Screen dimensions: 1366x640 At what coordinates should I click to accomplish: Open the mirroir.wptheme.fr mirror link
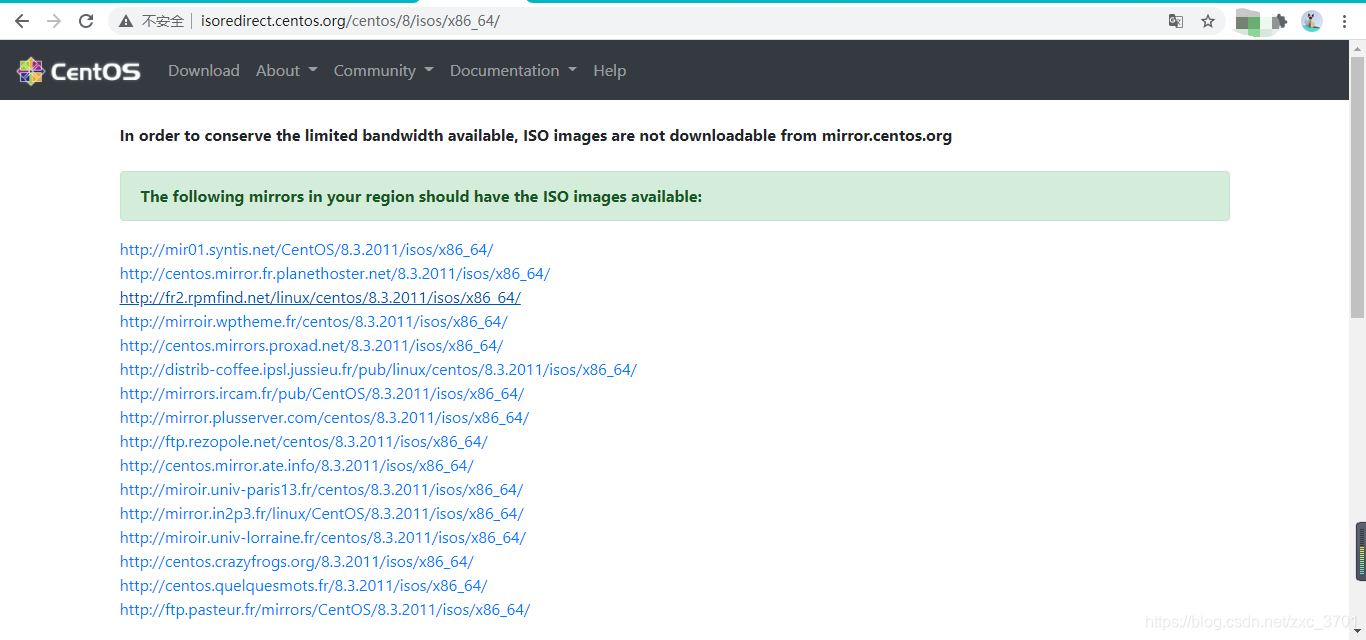tap(314, 322)
